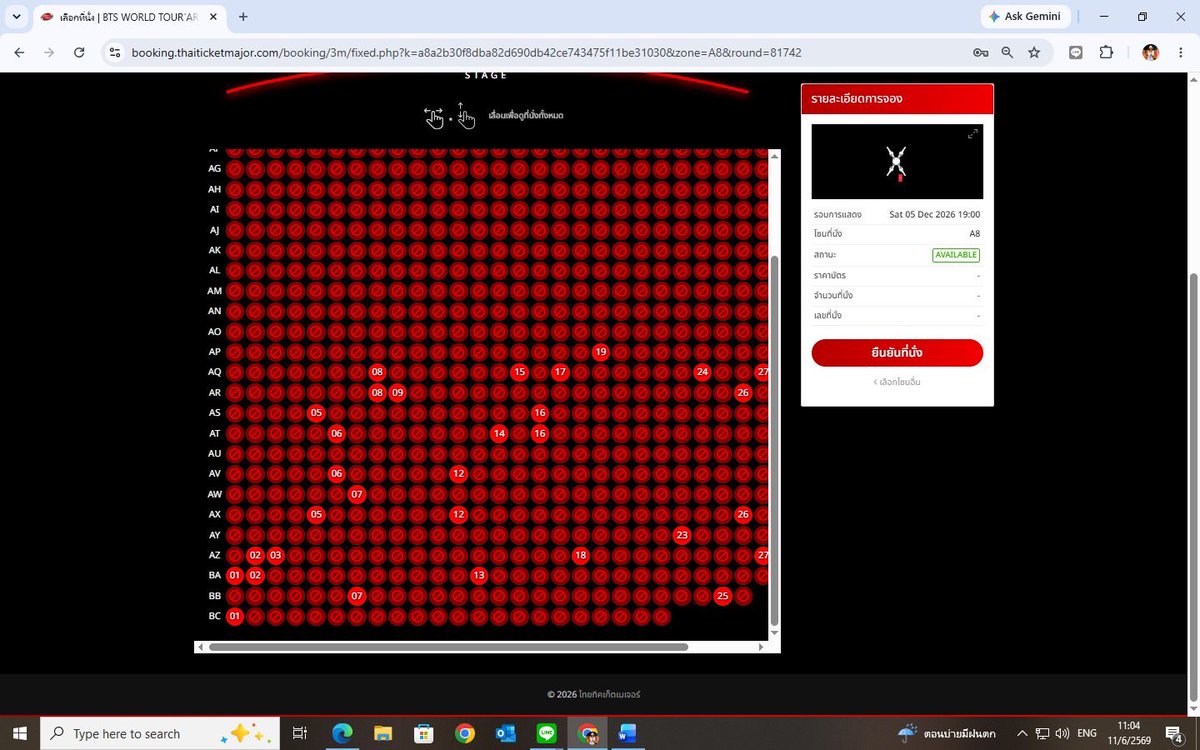Select seat 23 in row AY
This screenshot has width=1200, height=750.
click(682, 535)
